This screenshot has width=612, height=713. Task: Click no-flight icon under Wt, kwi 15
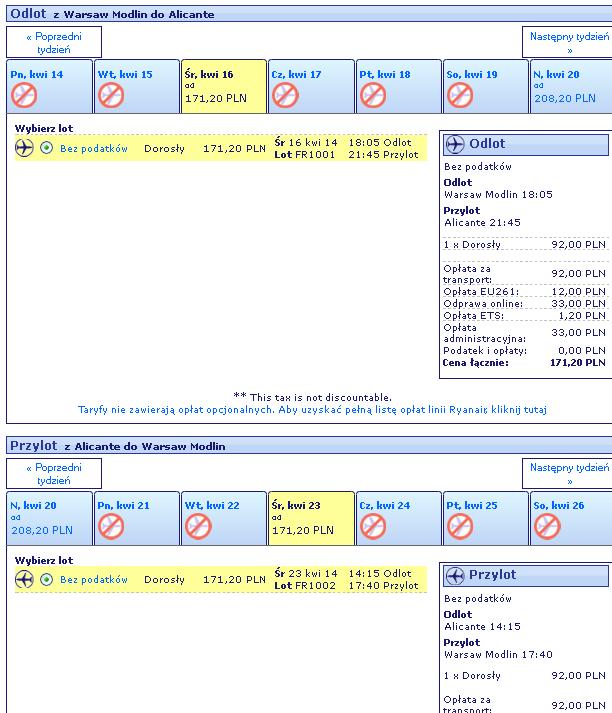(111, 96)
